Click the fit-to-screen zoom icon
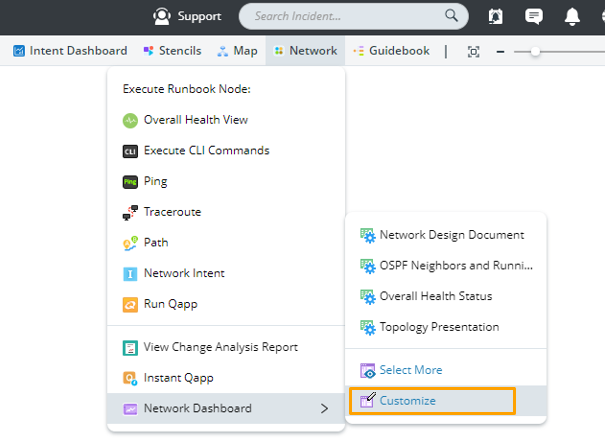607x438 pixels. pos(473,51)
